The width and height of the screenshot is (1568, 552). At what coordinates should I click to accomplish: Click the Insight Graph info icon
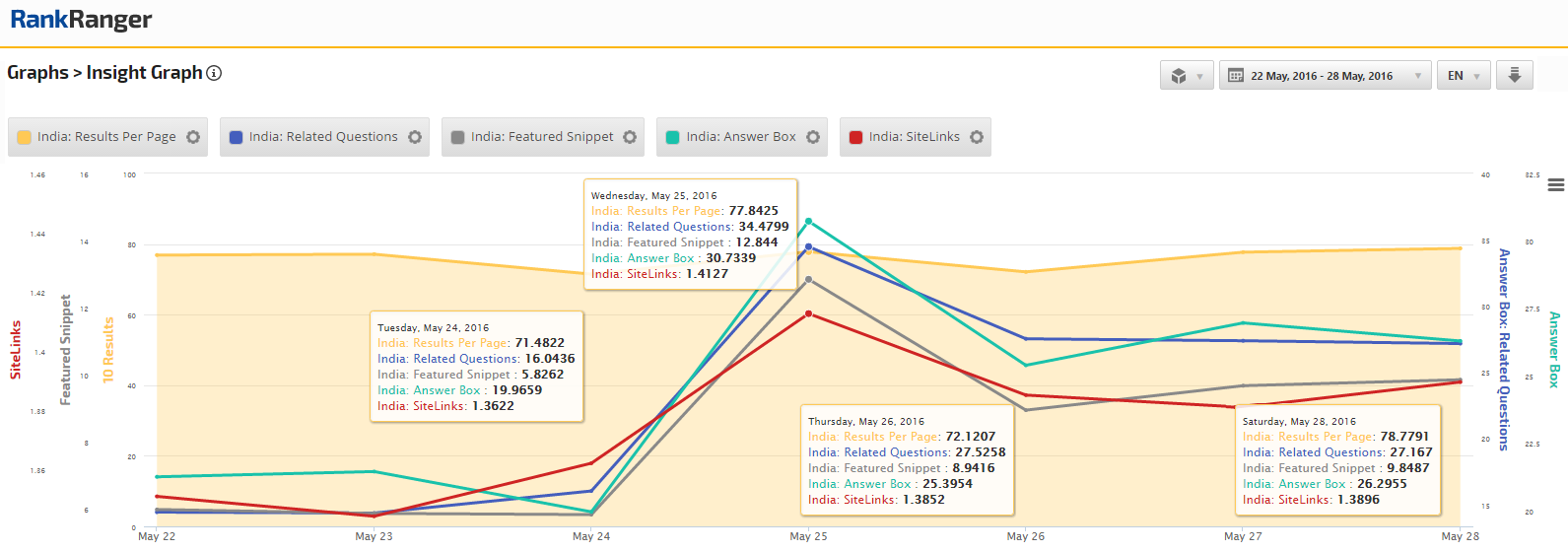tap(214, 73)
